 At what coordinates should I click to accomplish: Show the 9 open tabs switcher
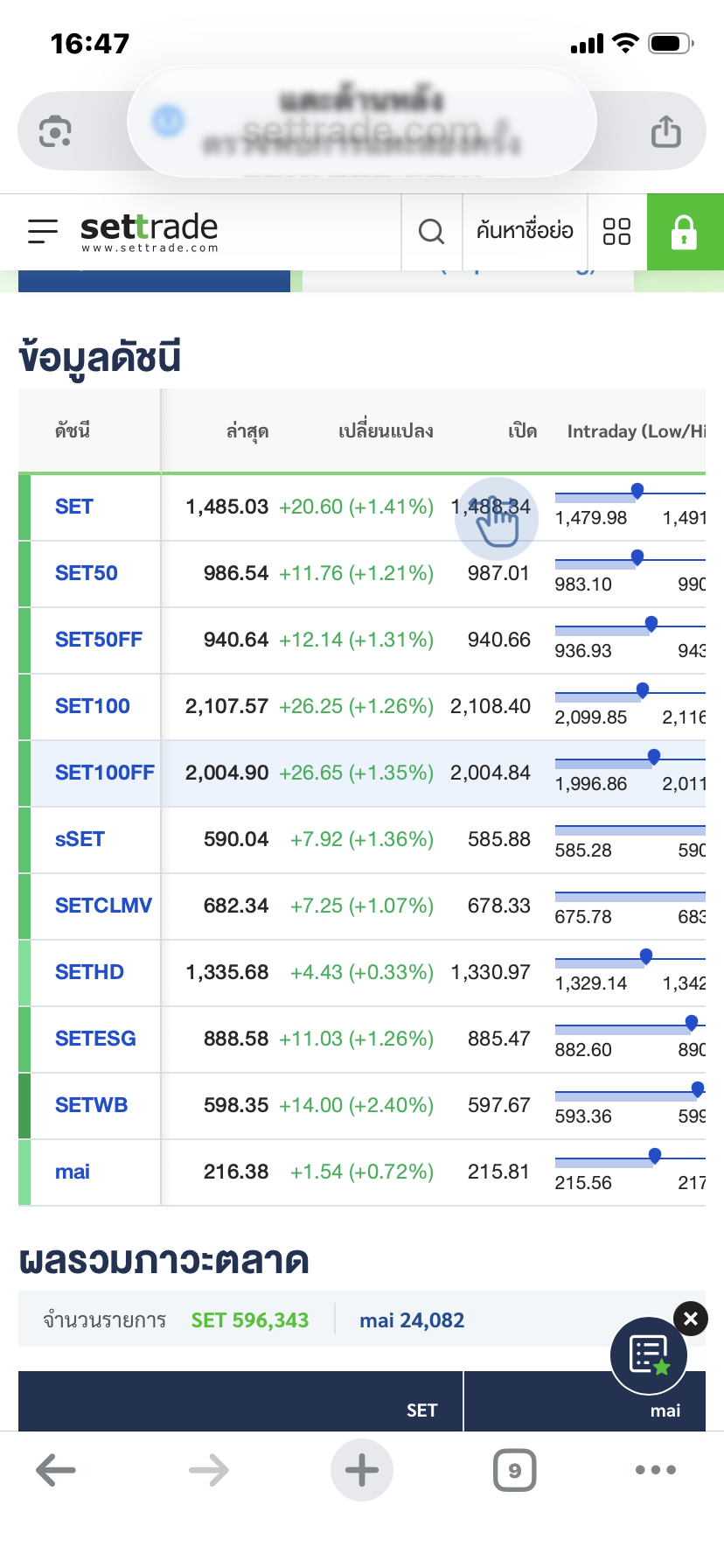(514, 1470)
